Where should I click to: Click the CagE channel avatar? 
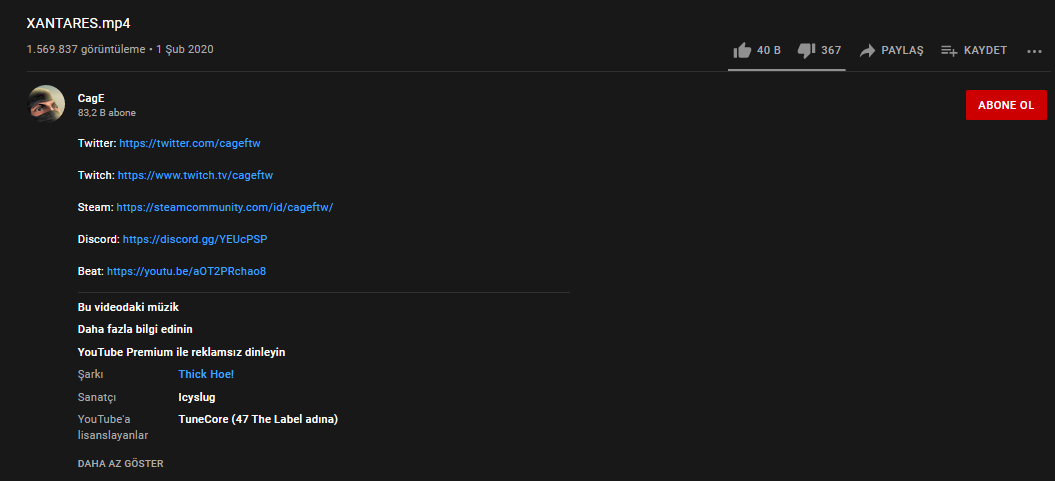click(x=48, y=104)
